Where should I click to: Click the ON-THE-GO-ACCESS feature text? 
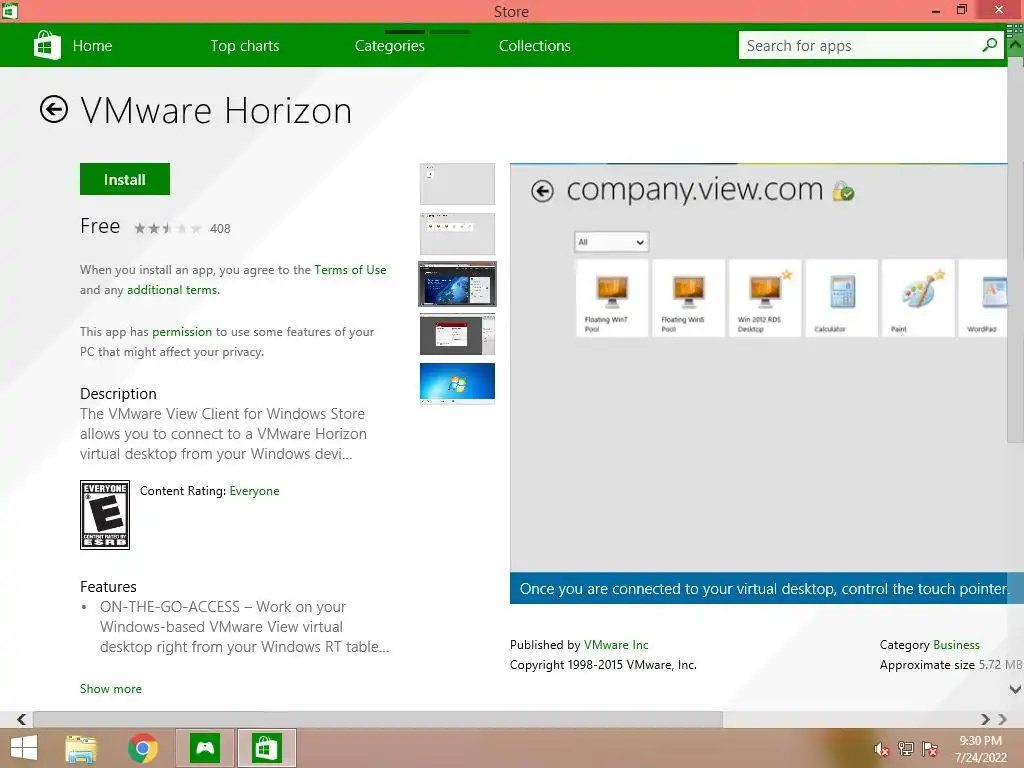(244, 627)
